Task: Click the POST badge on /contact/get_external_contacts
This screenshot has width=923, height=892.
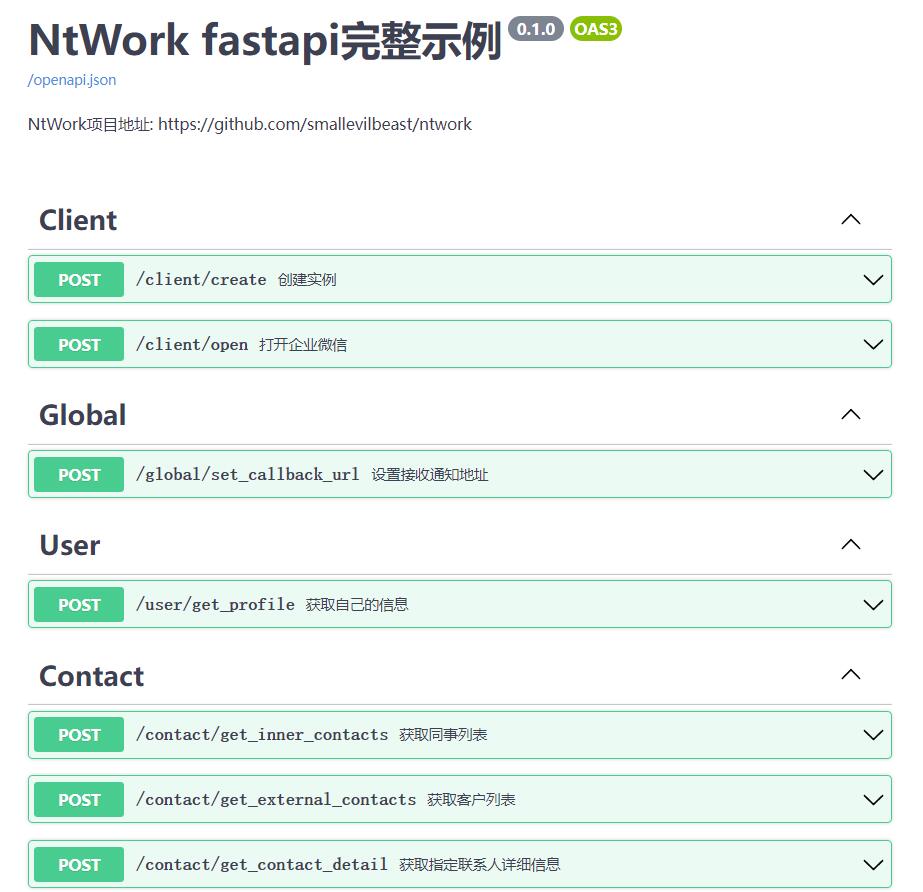Action: [78, 799]
